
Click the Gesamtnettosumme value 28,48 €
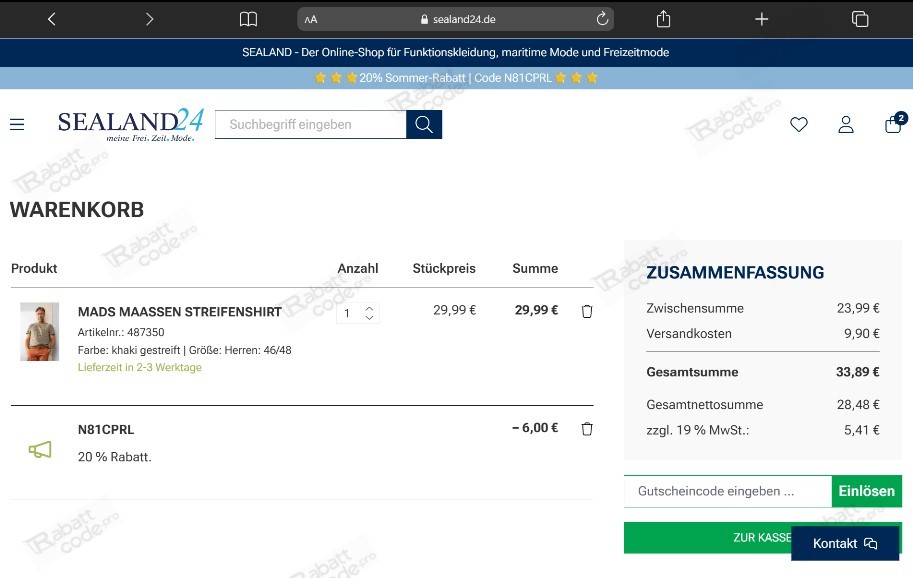click(858, 405)
